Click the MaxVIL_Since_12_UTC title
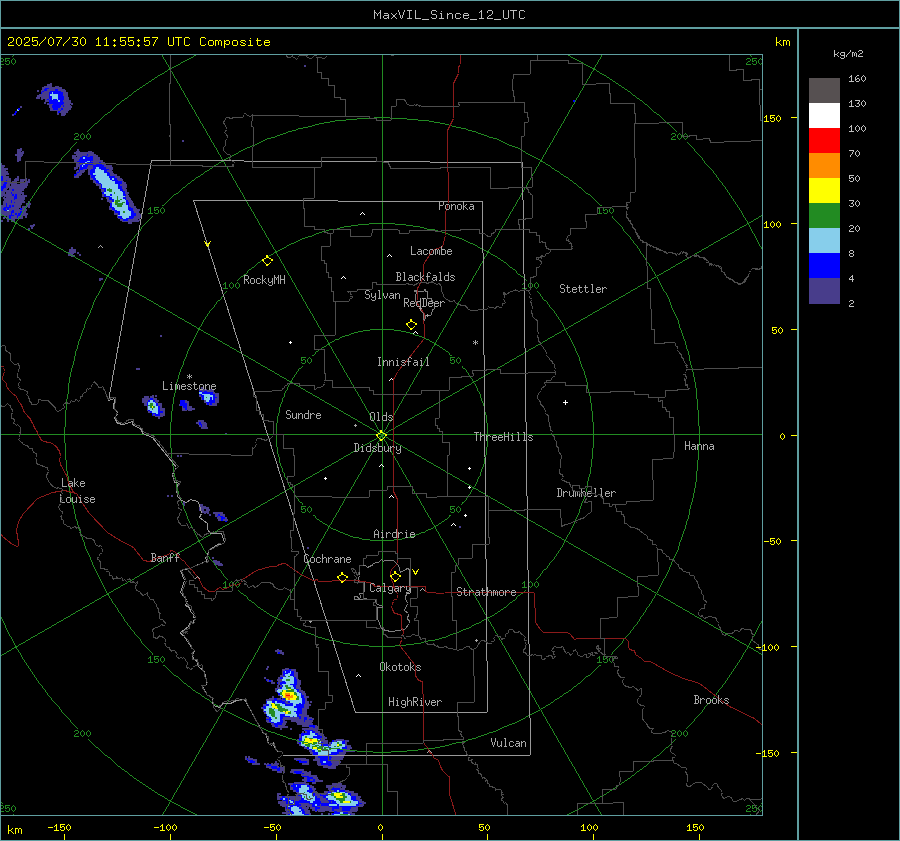This screenshot has width=900, height=841. click(449, 15)
